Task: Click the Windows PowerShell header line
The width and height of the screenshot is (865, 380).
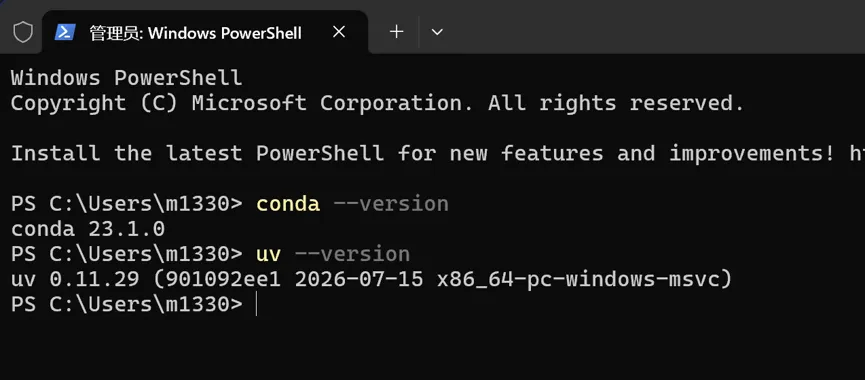Action: coord(126,78)
